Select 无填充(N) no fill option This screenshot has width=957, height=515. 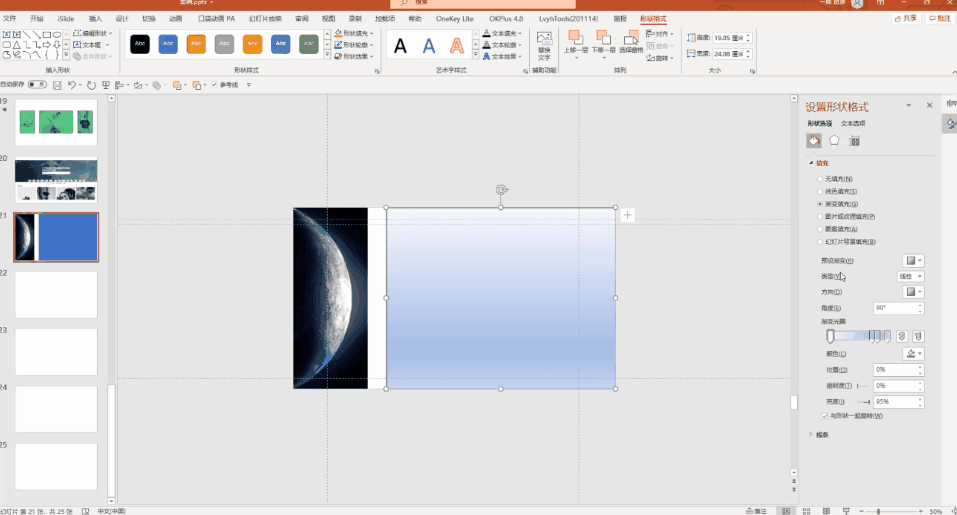click(x=820, y=179)
